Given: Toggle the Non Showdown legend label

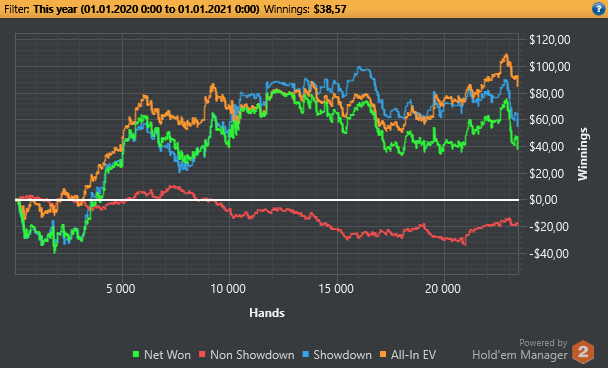Looking at the screenshot, I should point(252,355).
